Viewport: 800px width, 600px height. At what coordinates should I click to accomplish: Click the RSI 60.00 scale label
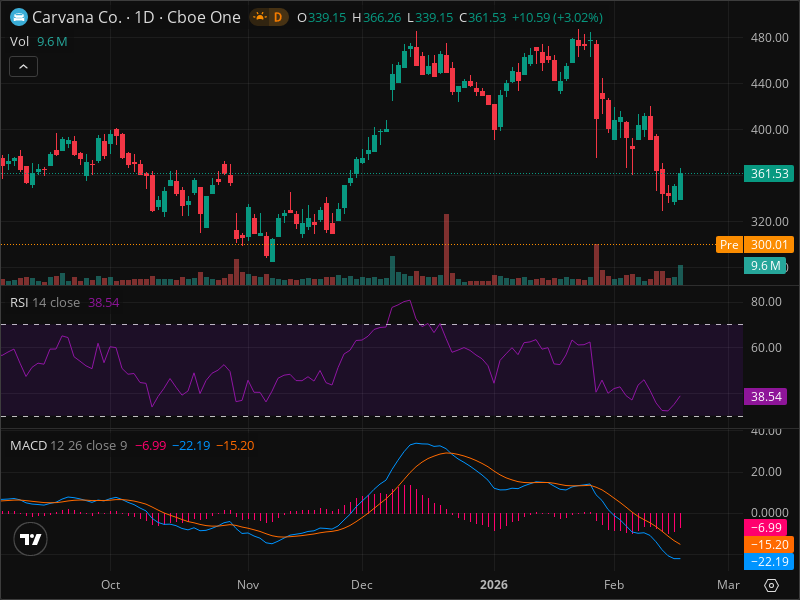(x=766, y=347)
